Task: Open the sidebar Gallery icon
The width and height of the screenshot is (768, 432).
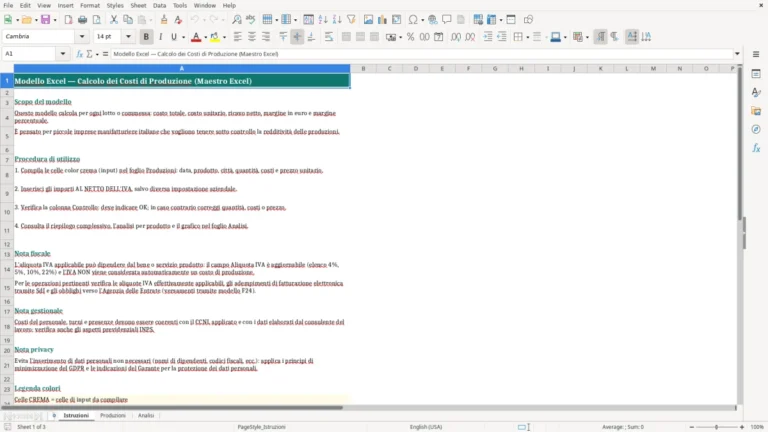Action: (x=756, y=111)
